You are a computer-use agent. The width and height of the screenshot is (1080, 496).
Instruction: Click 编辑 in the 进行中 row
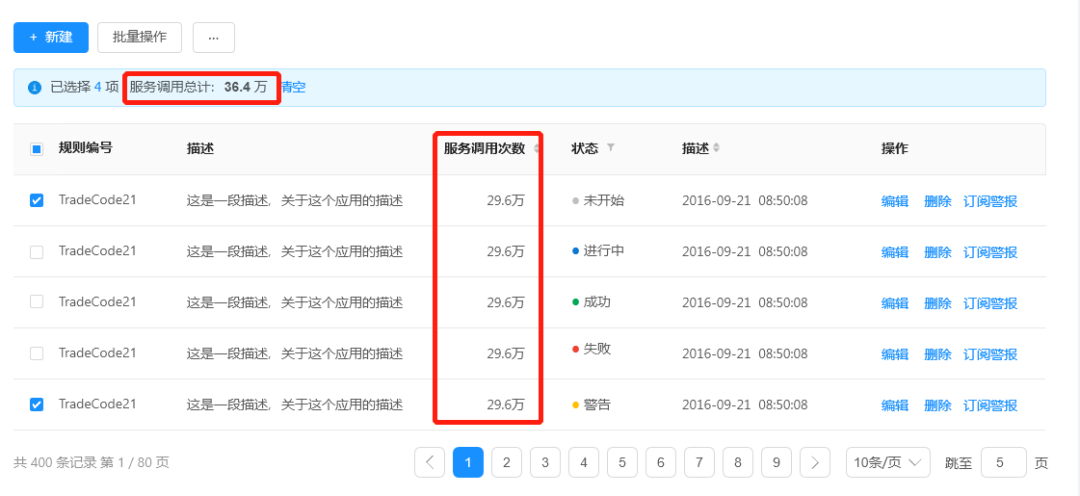[x=895, y=252]
